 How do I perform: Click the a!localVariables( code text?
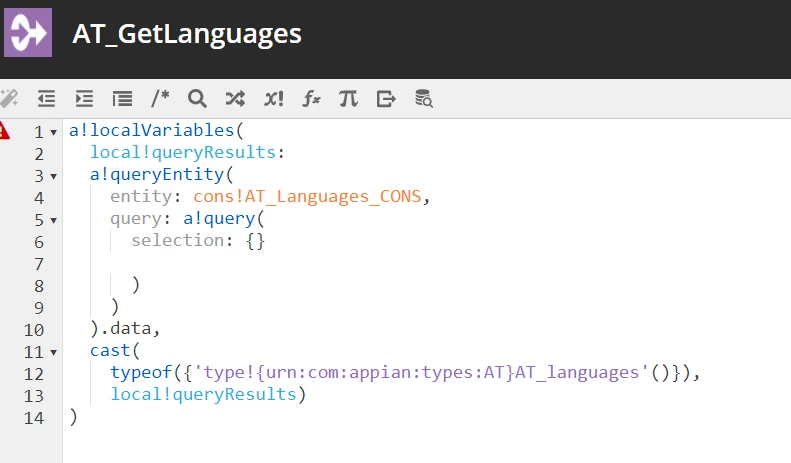click(156, 130)
